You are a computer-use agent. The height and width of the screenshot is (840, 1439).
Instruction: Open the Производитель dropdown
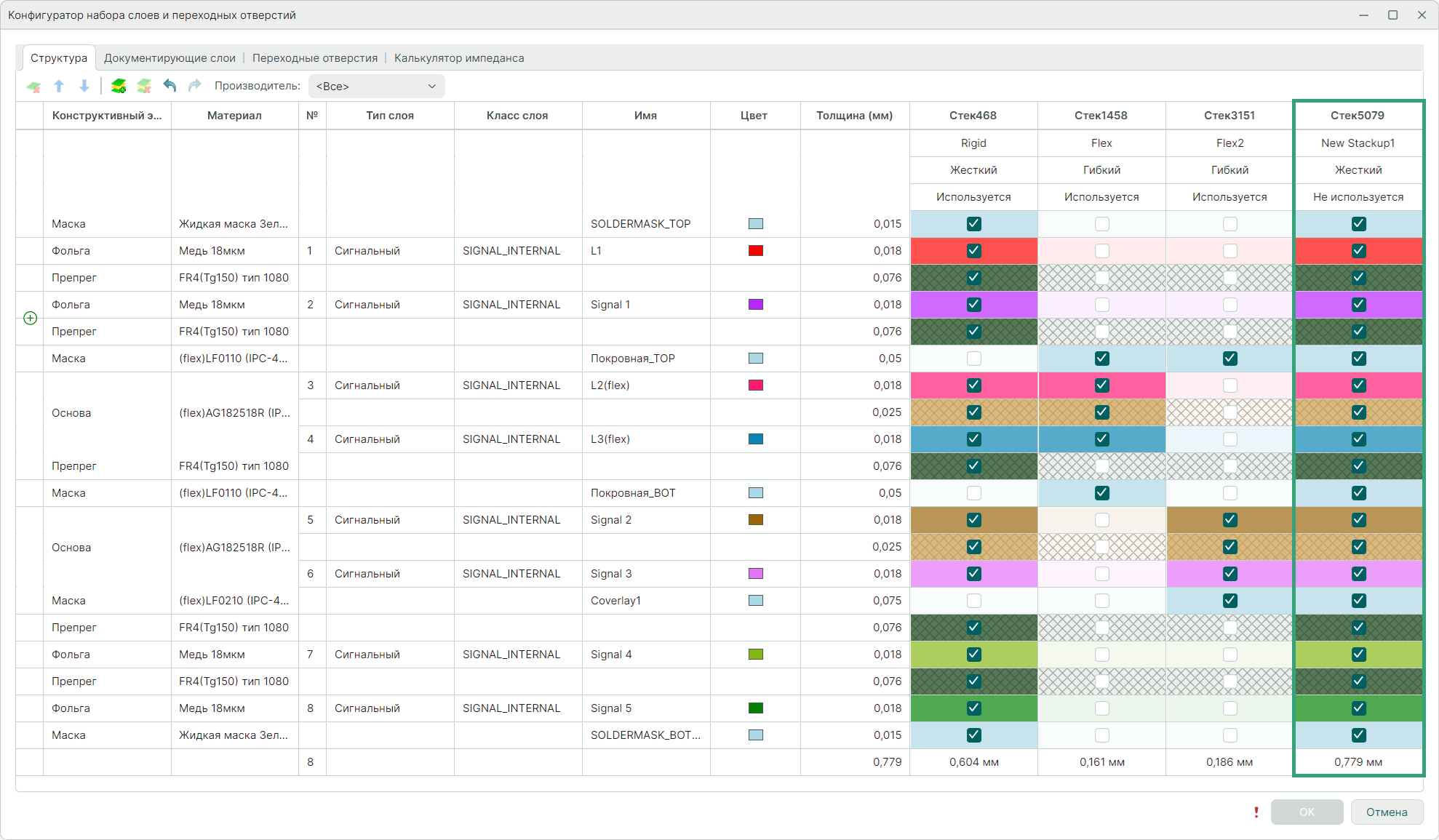(x=376, y=87)
